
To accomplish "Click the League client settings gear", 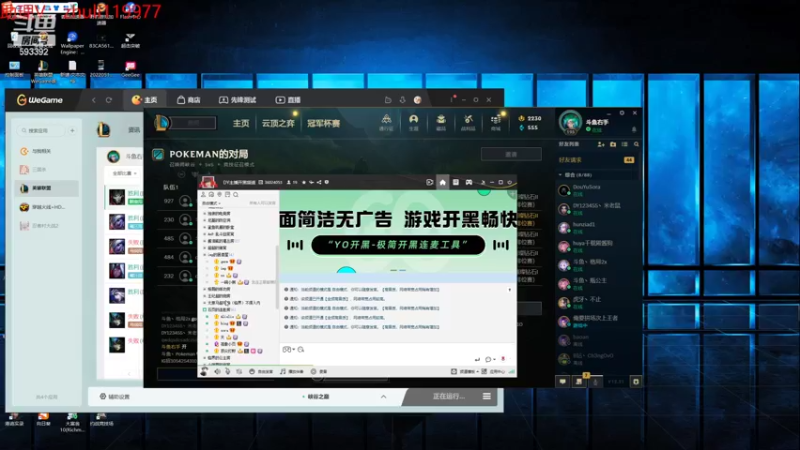I will coord(622,113).
